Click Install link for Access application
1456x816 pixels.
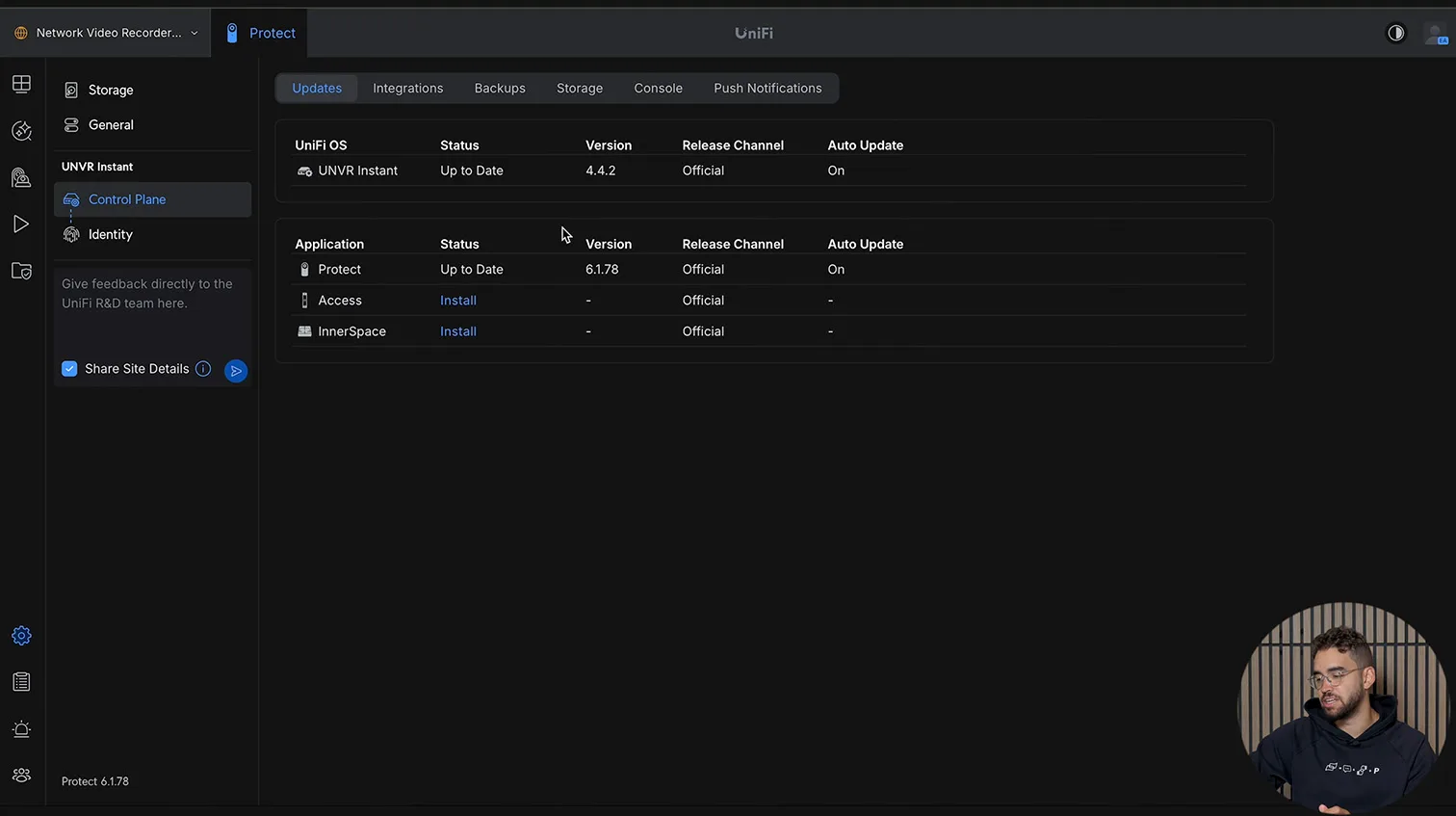(x=458, y=301)
